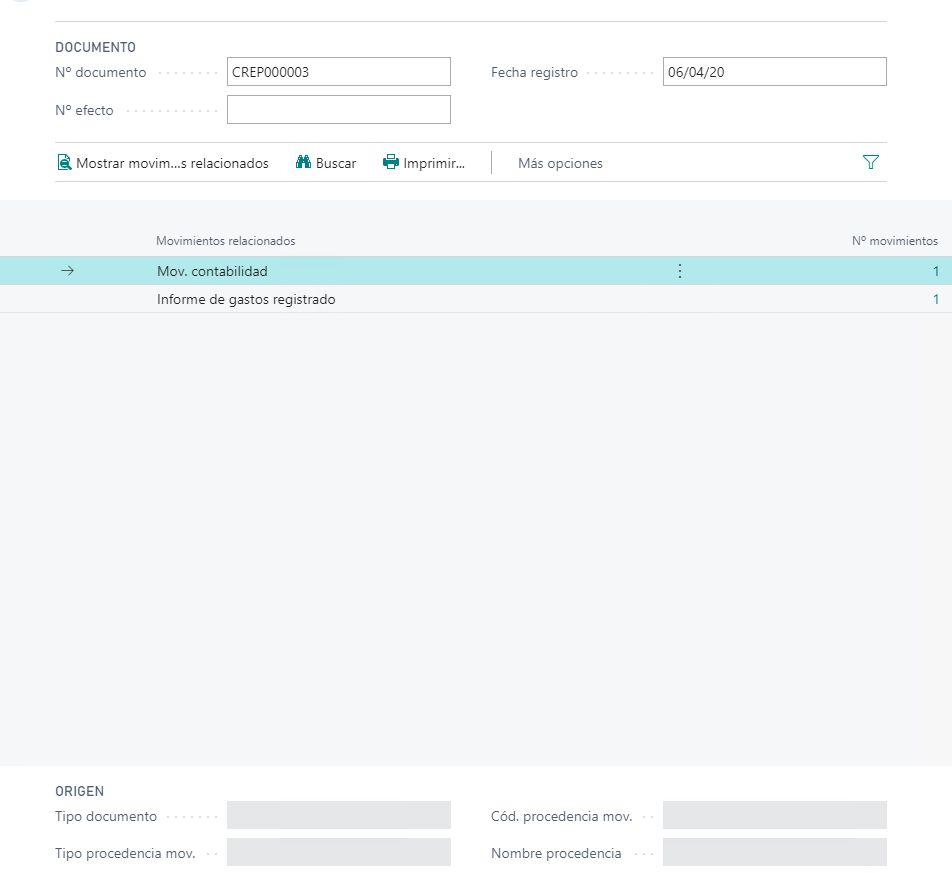Open the Más opciones menu
The height and width of the screenshot is (873, 952).
pos(559,162)
